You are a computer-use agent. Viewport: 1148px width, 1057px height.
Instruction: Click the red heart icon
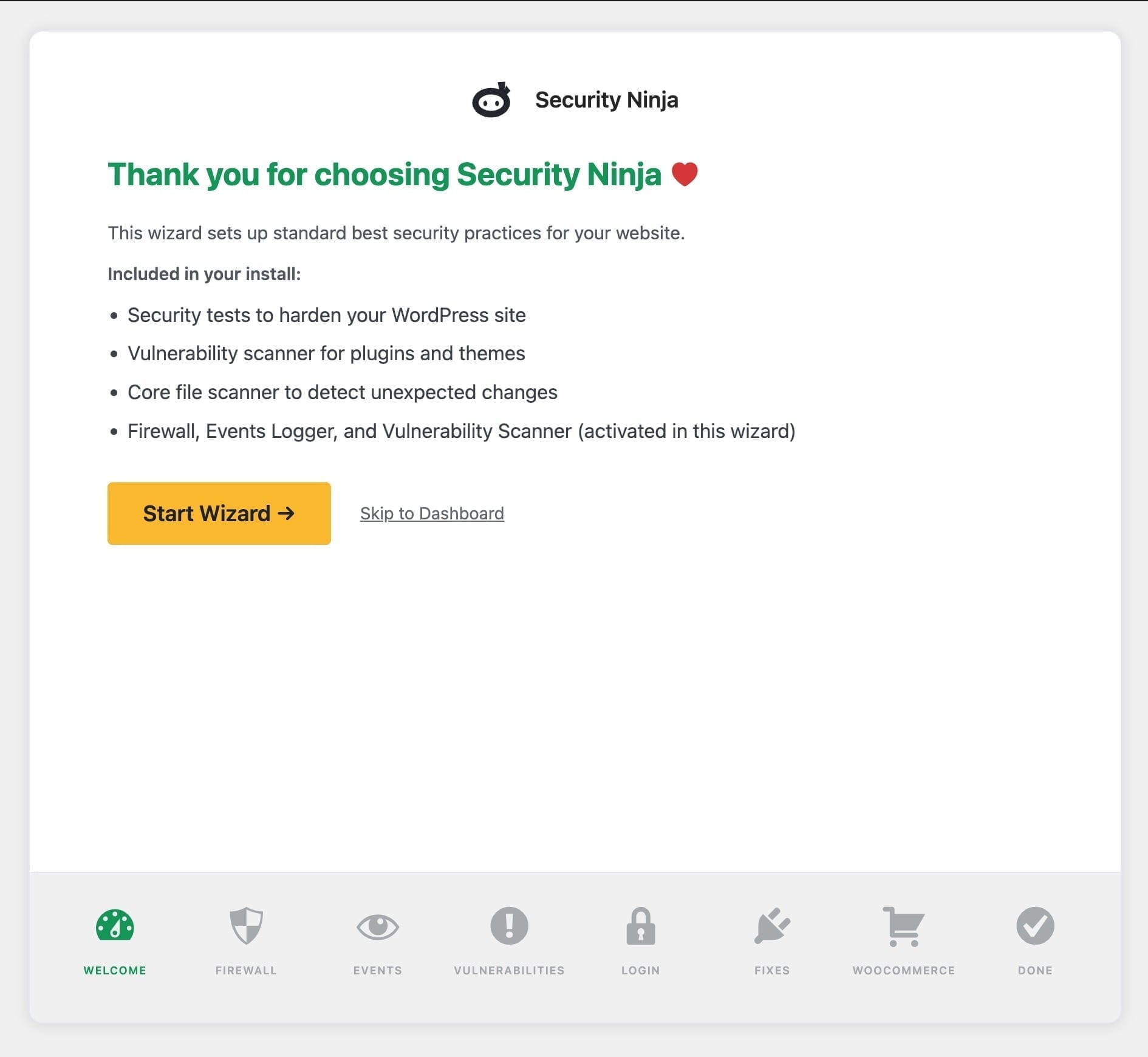pos(685,174)
